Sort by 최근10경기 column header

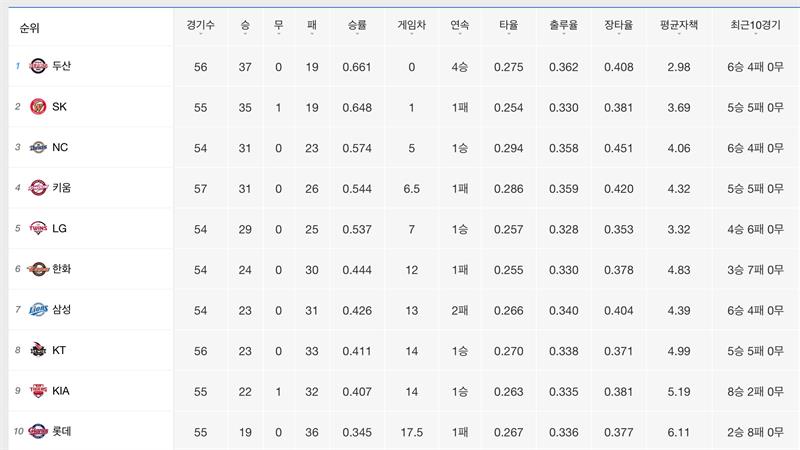[756, 24]
